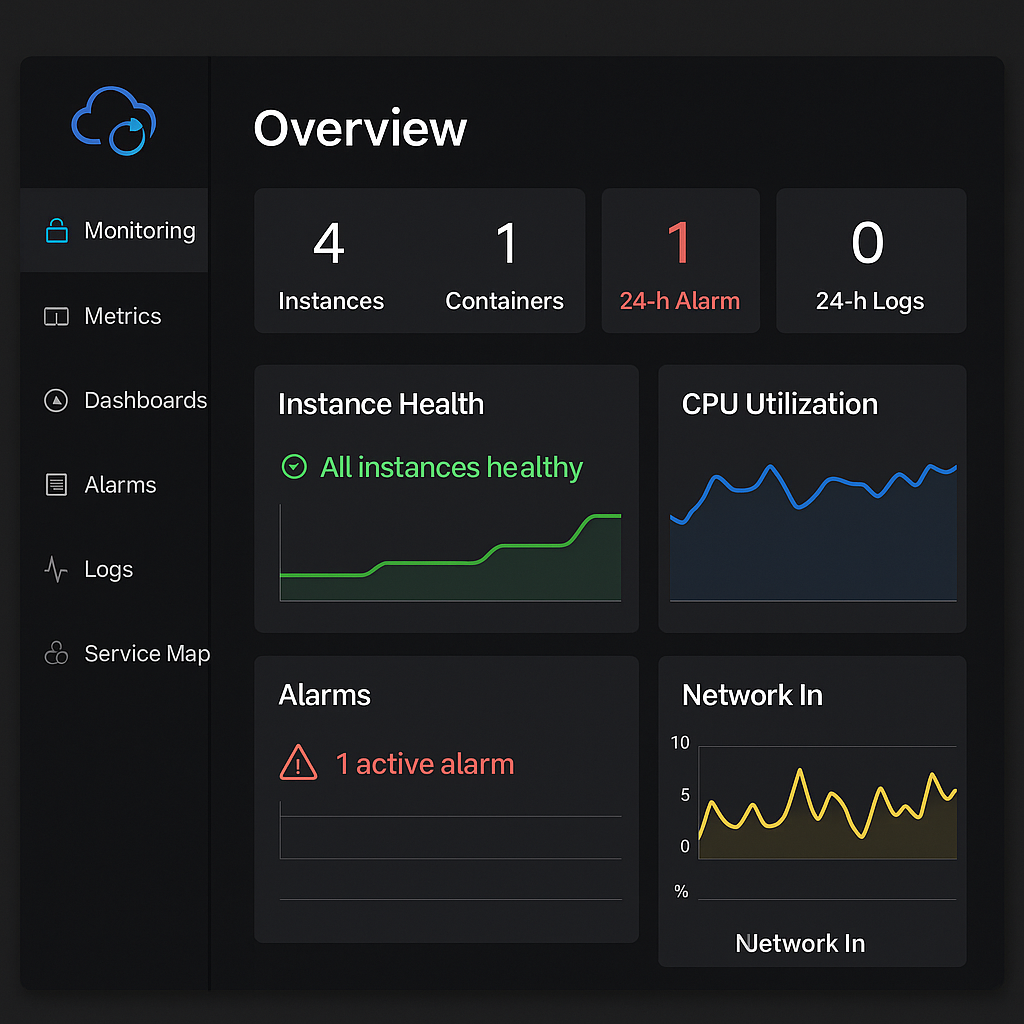Click the Logs pulse icon
Image resolution: width=1024 pixels, height=1024 pixels.
56,570
